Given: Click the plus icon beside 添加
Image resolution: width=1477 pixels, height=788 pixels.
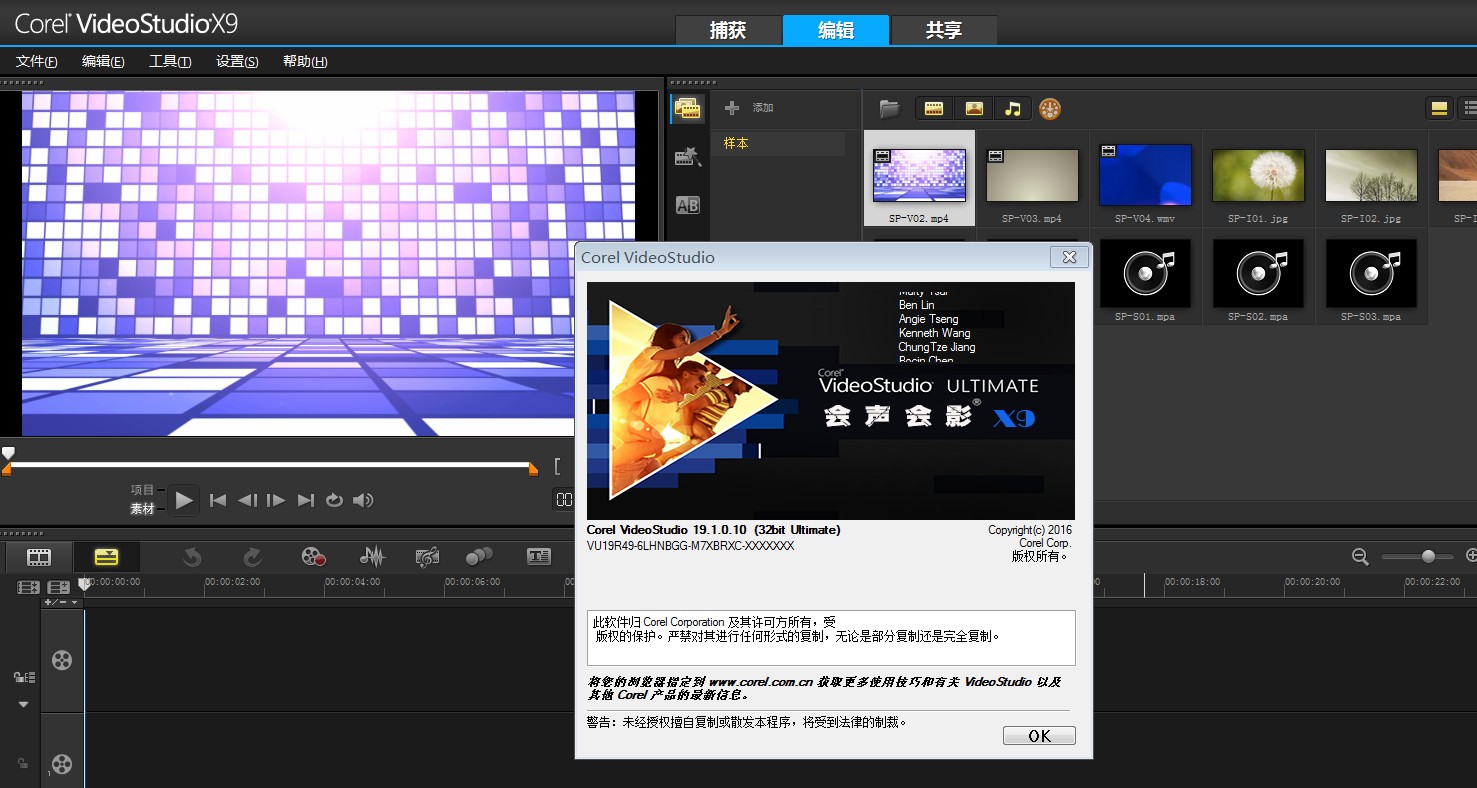Looking at the screenshot, I should 732,108.
